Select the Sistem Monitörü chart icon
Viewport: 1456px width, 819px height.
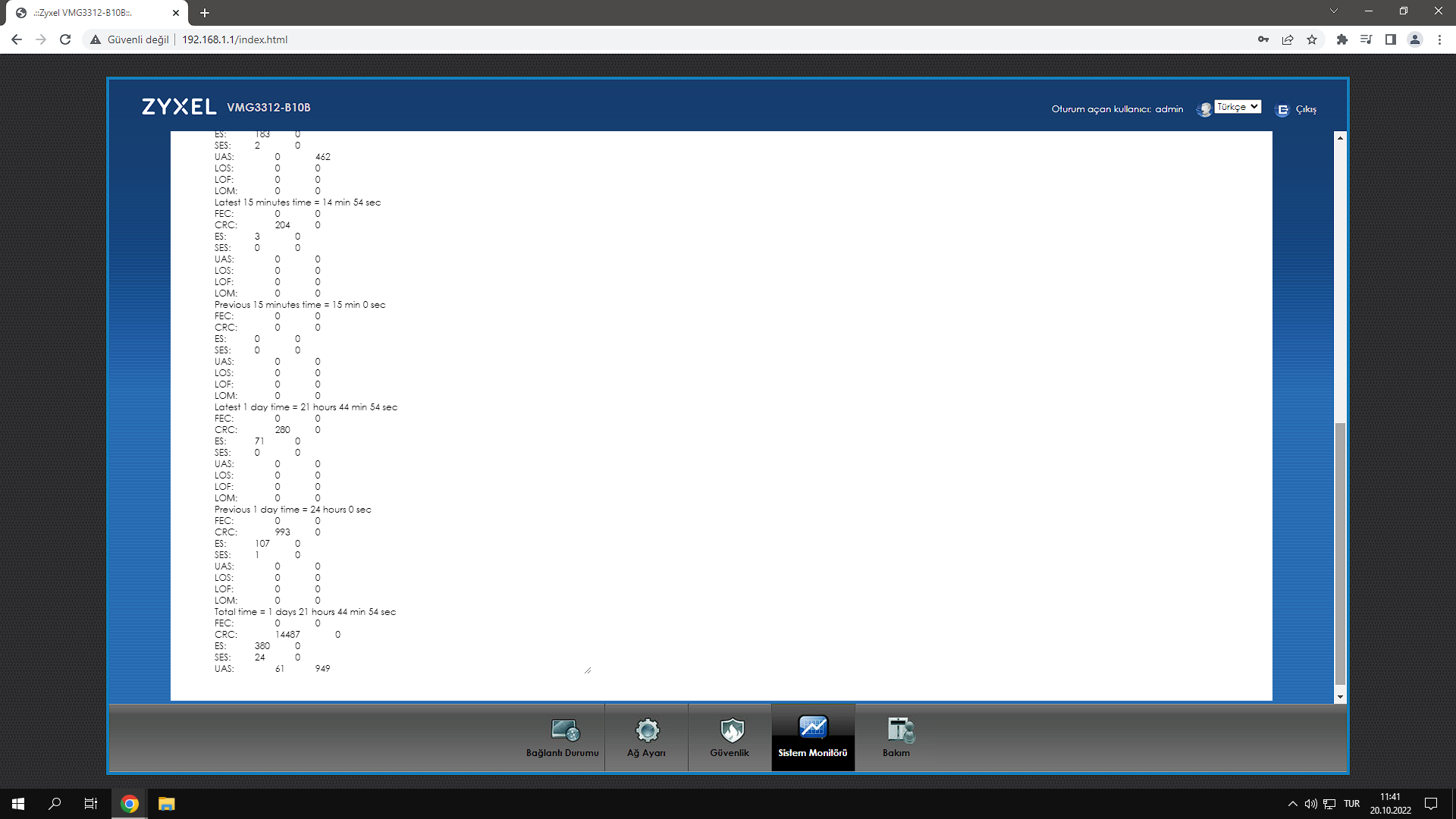813,728
